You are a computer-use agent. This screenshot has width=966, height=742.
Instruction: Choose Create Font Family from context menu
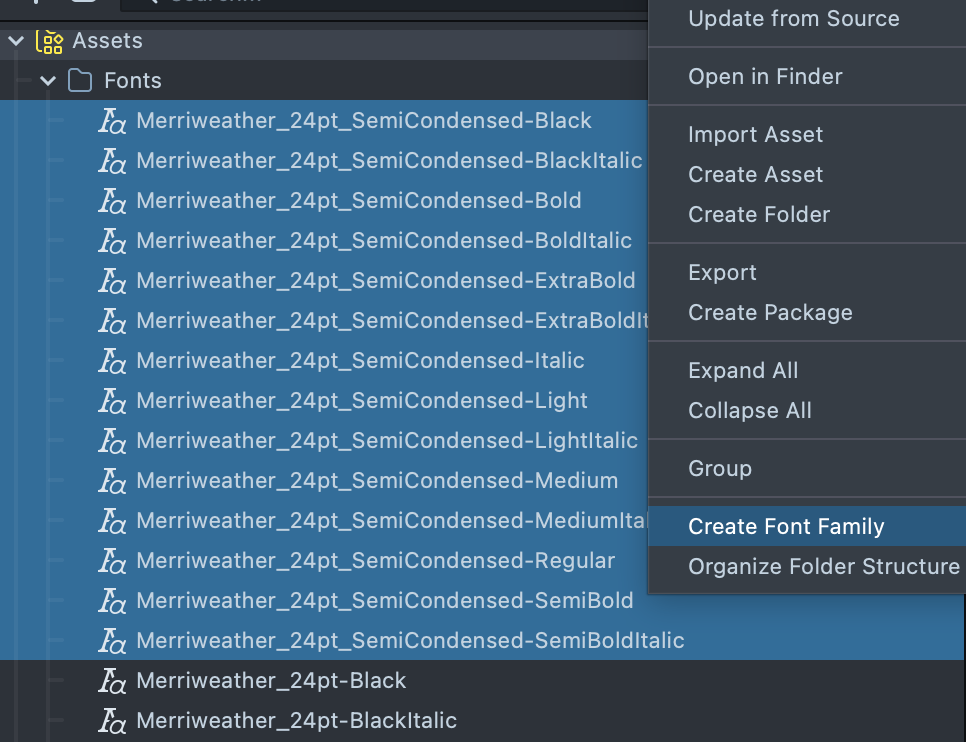click(786, 527)
